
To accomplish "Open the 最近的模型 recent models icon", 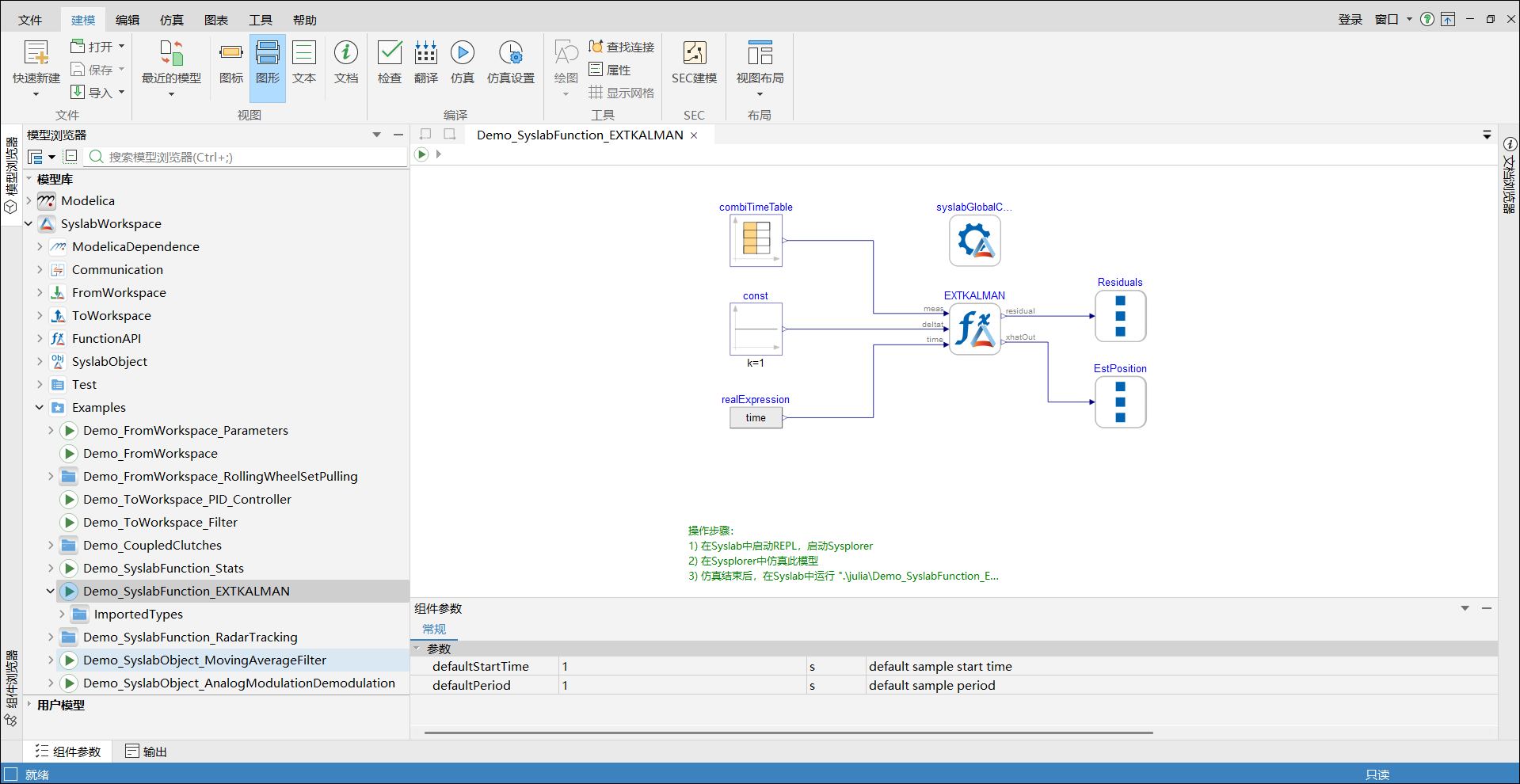I will pyautogui.click(x=171, y=53).
